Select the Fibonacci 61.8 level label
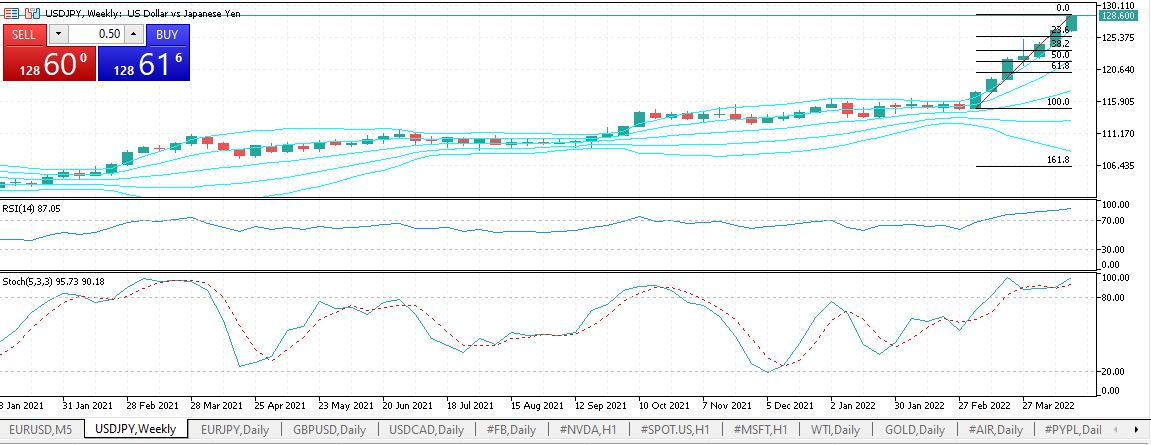The height and width of the screenshot is (445, 1151). [x=1060, y=66]
